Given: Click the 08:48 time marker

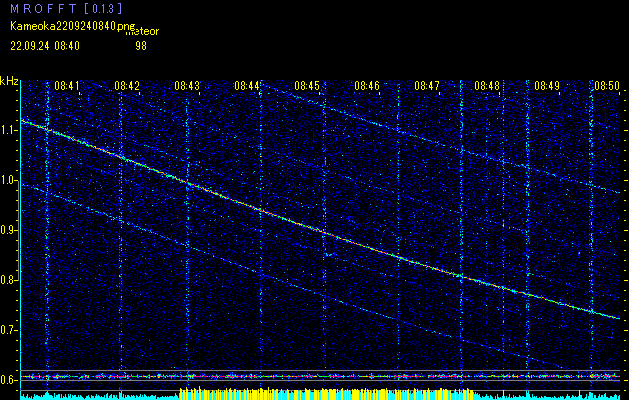Looking at the screenshot, I should click(x=487, y=86).
